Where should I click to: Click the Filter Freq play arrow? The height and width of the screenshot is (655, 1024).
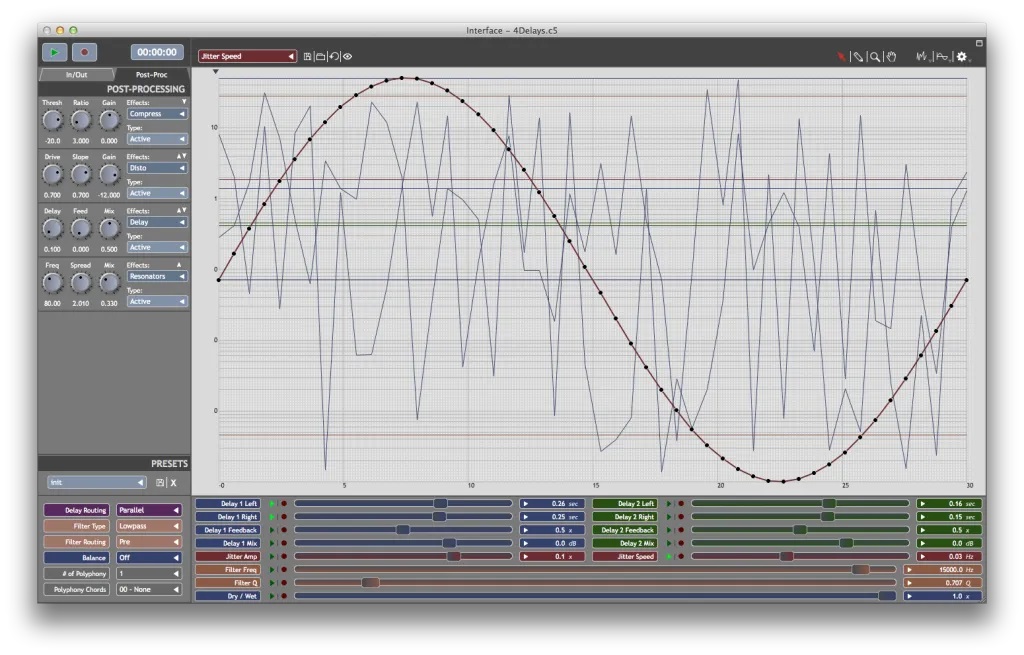[x=272, y=570]
